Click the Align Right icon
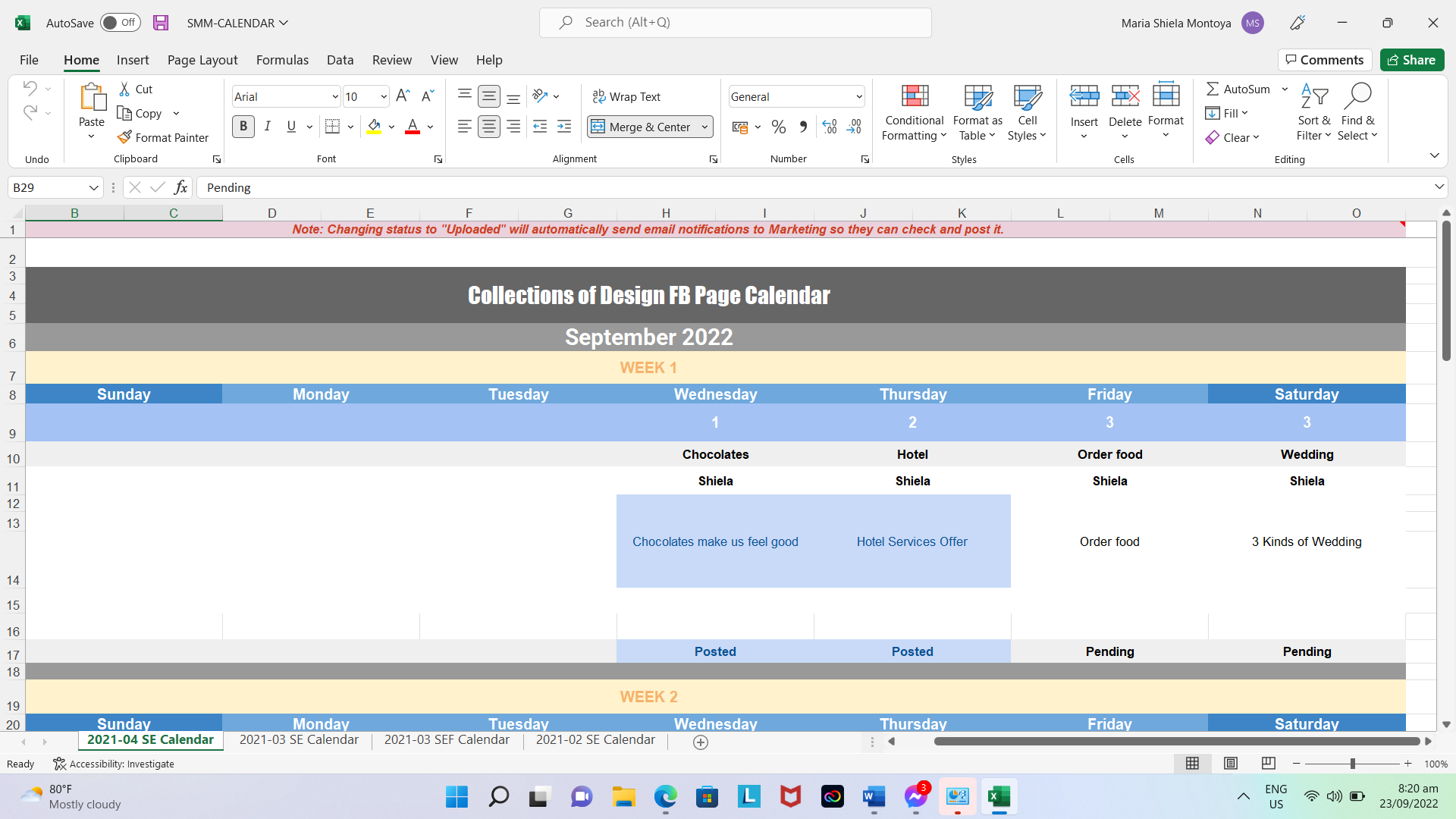1456x819 pixels. pos(513,127)
